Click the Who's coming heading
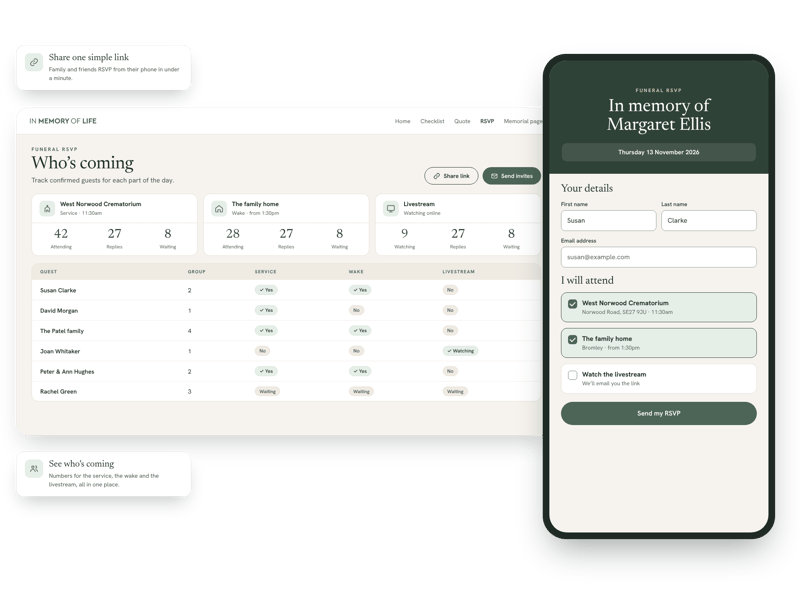Image resolution: width=800 pixels, height=593 pixels. pyautogui.click(x=83, y=163)
